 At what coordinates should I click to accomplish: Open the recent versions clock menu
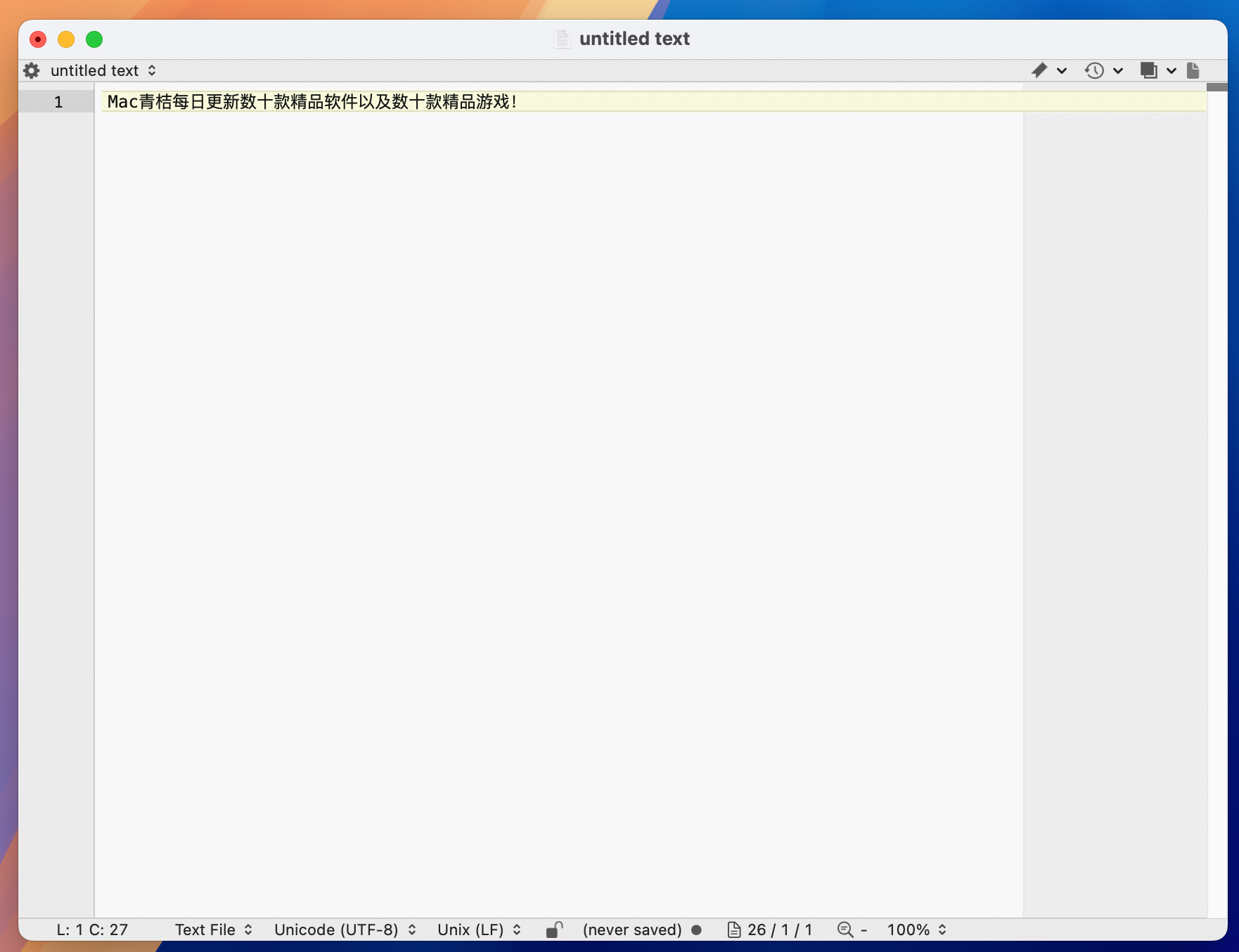(1094, 70)
